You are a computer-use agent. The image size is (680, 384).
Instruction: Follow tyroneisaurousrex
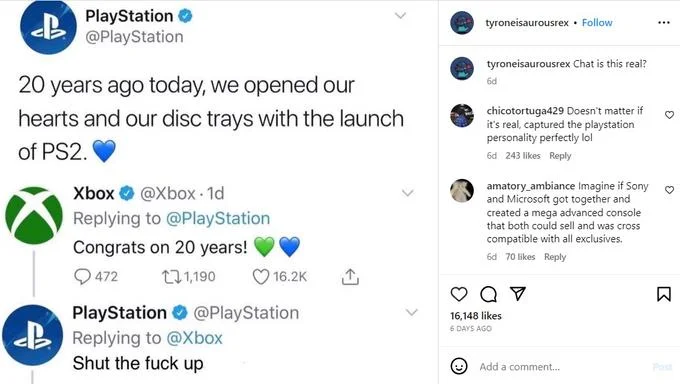point(597,23)
